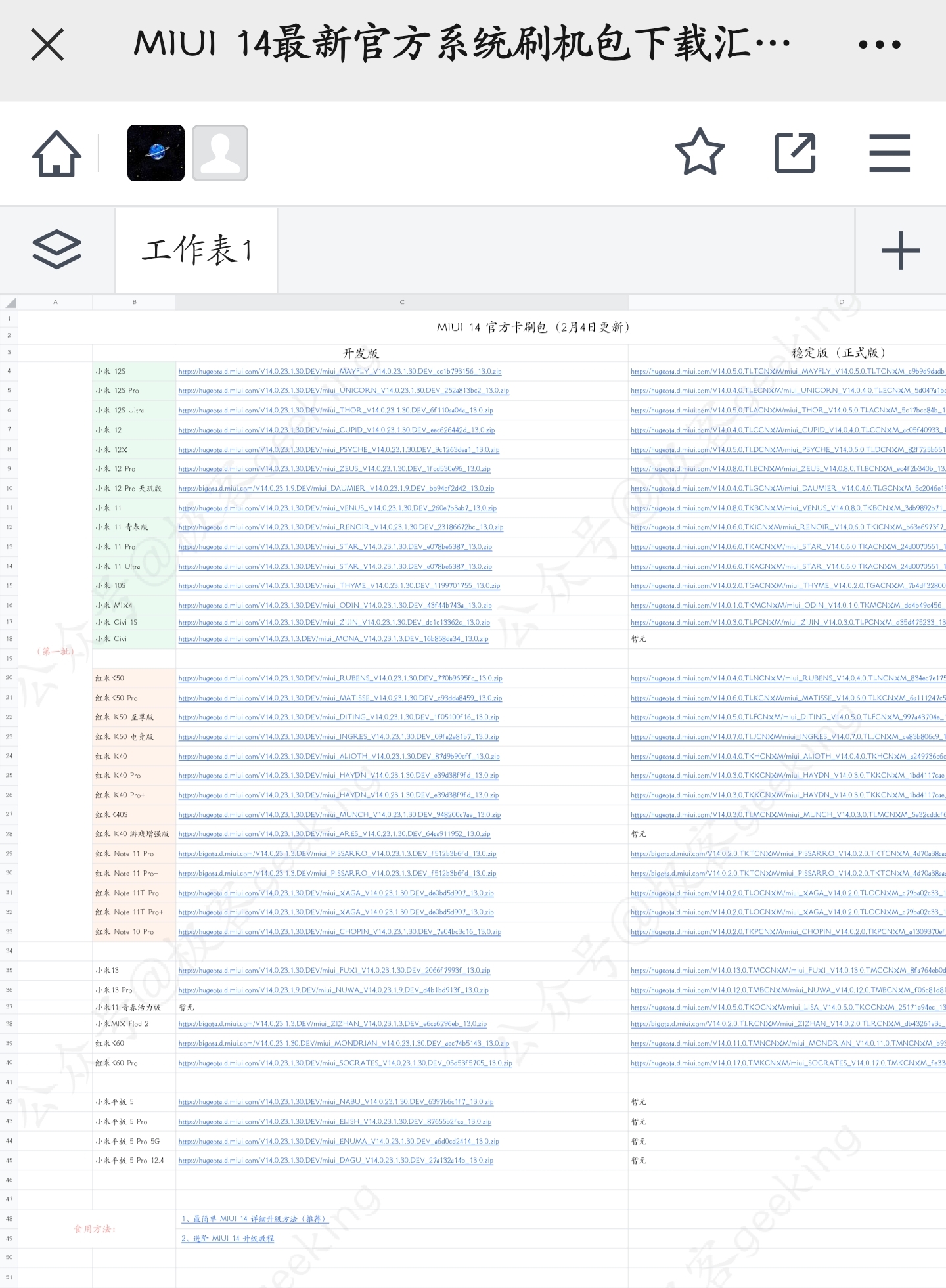
Task: Open the 红米K40S MUNCH DEV link
Action: pos(340,815)
